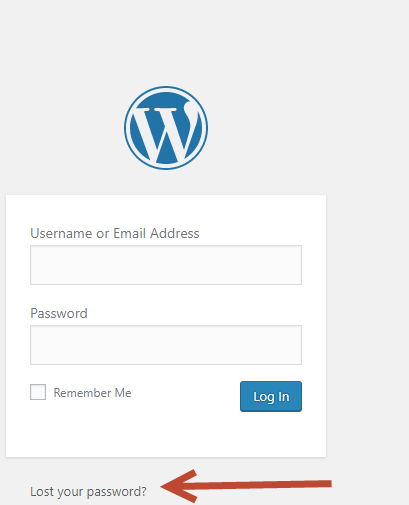
Task: Enable remembering this login via checkbox
Action: (38, 392)
